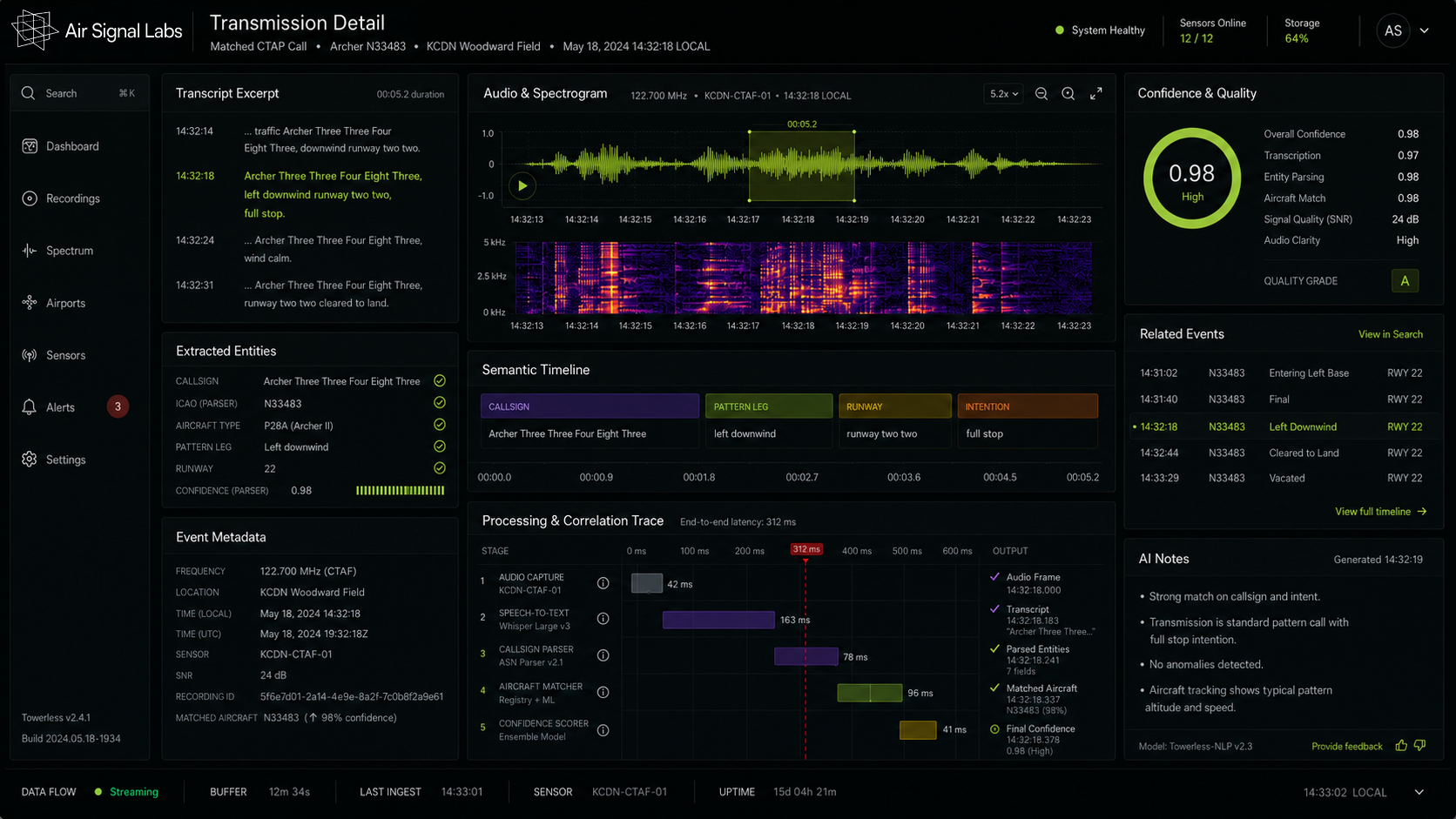This screenshot has height=819, width=1456.
Task: Select the 14:32:18 Left Downwind event
Action: 1282,426
